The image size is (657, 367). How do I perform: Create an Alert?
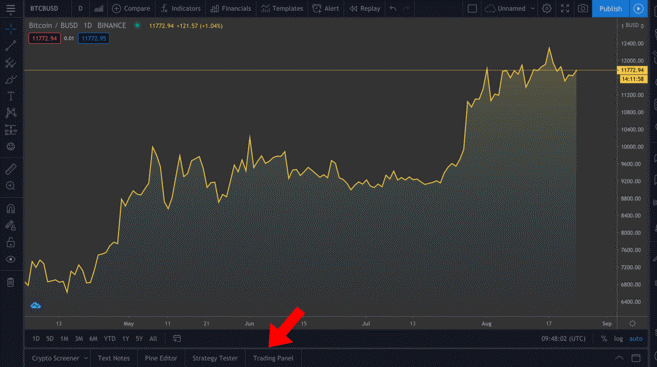pyautogui.click(x=326, y=9)
